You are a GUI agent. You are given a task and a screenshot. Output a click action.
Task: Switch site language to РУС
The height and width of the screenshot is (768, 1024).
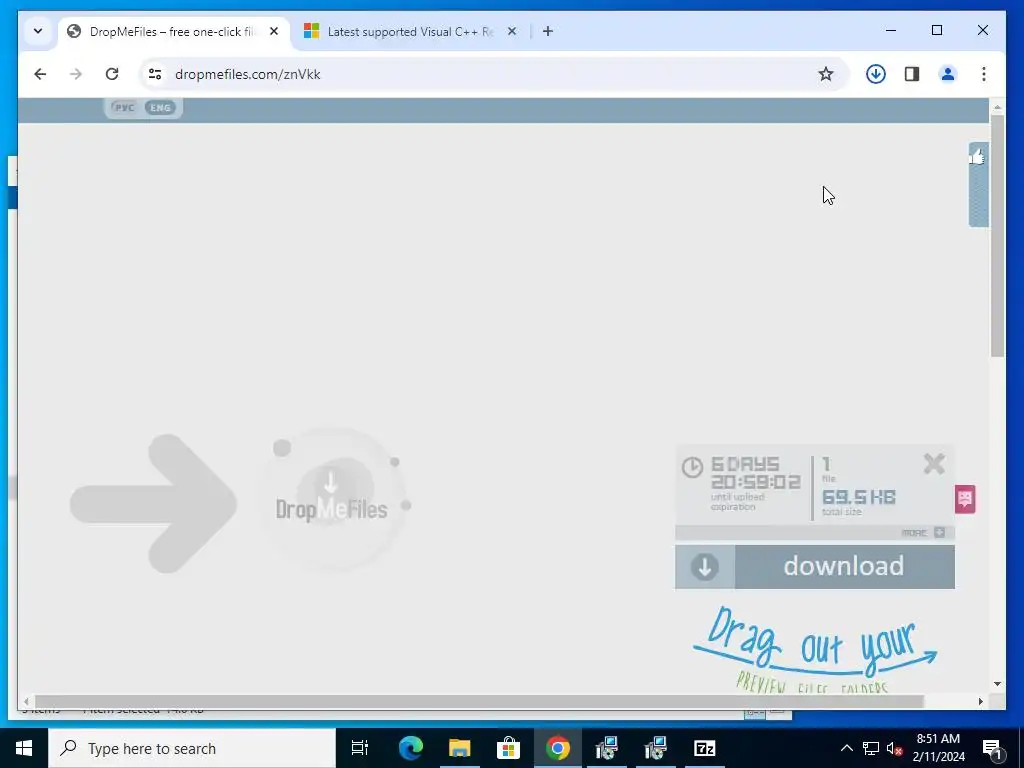coord(124,108)
